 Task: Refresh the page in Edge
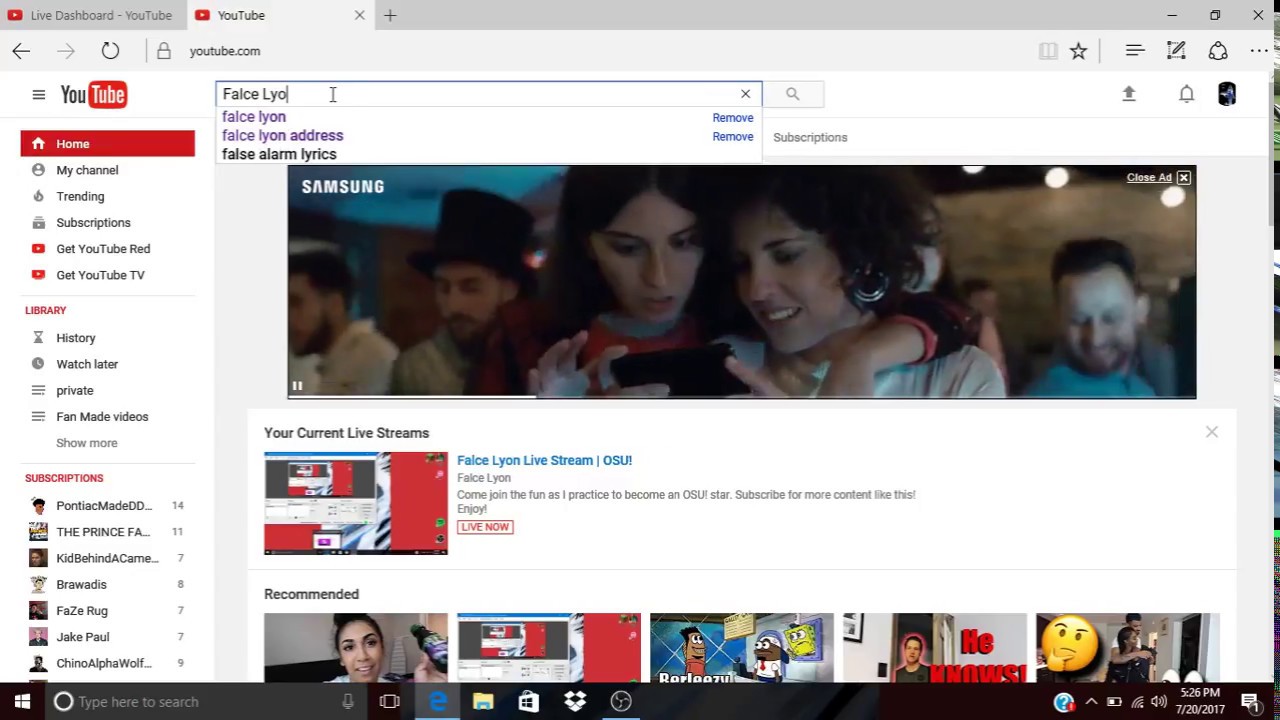tap(110, 51)
